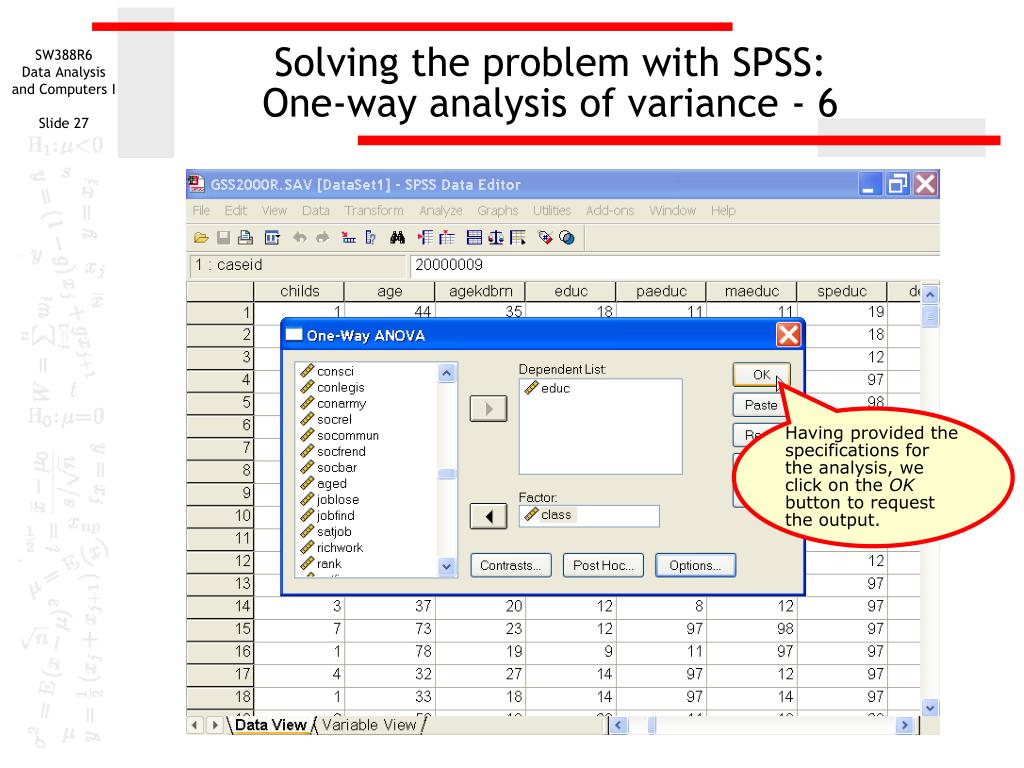
Task: Click the variable list's scroll-up arrow
Action: pyautogui.click(x=447, y=374)
